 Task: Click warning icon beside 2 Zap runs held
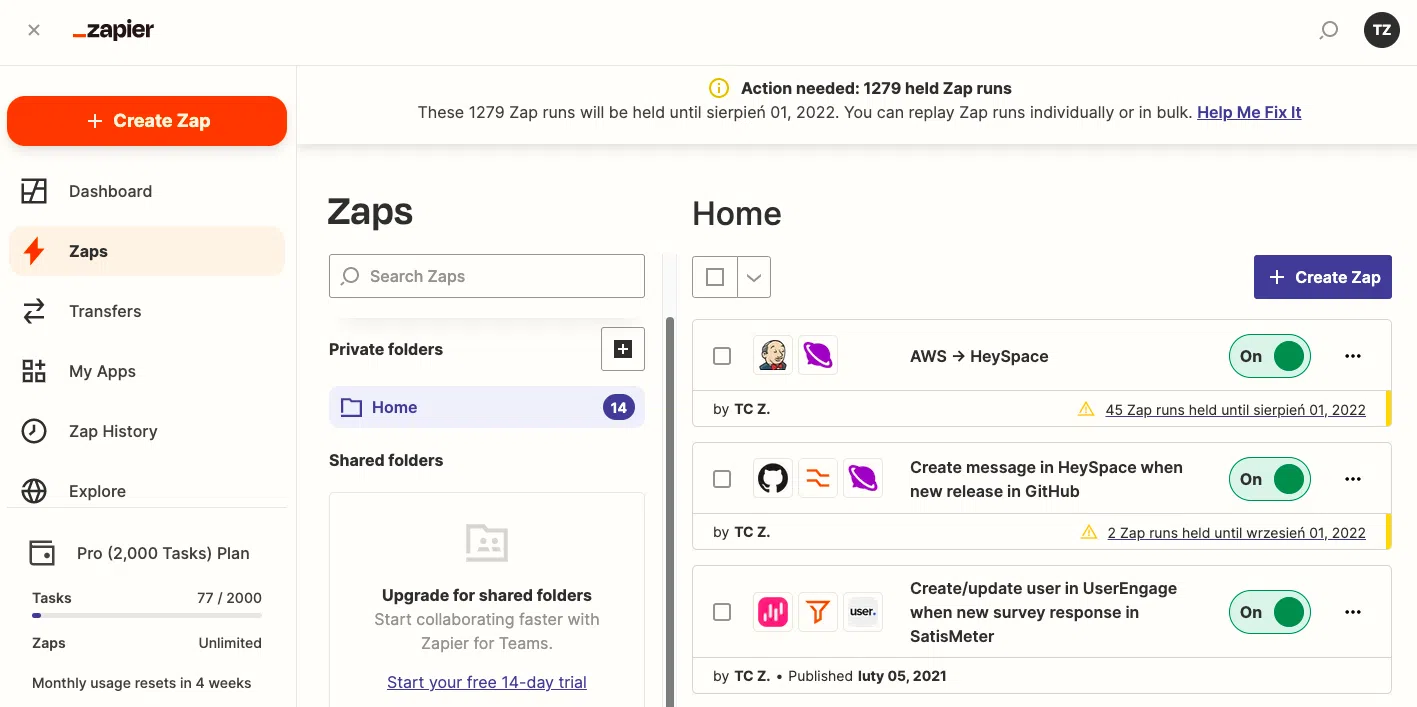1089,532
